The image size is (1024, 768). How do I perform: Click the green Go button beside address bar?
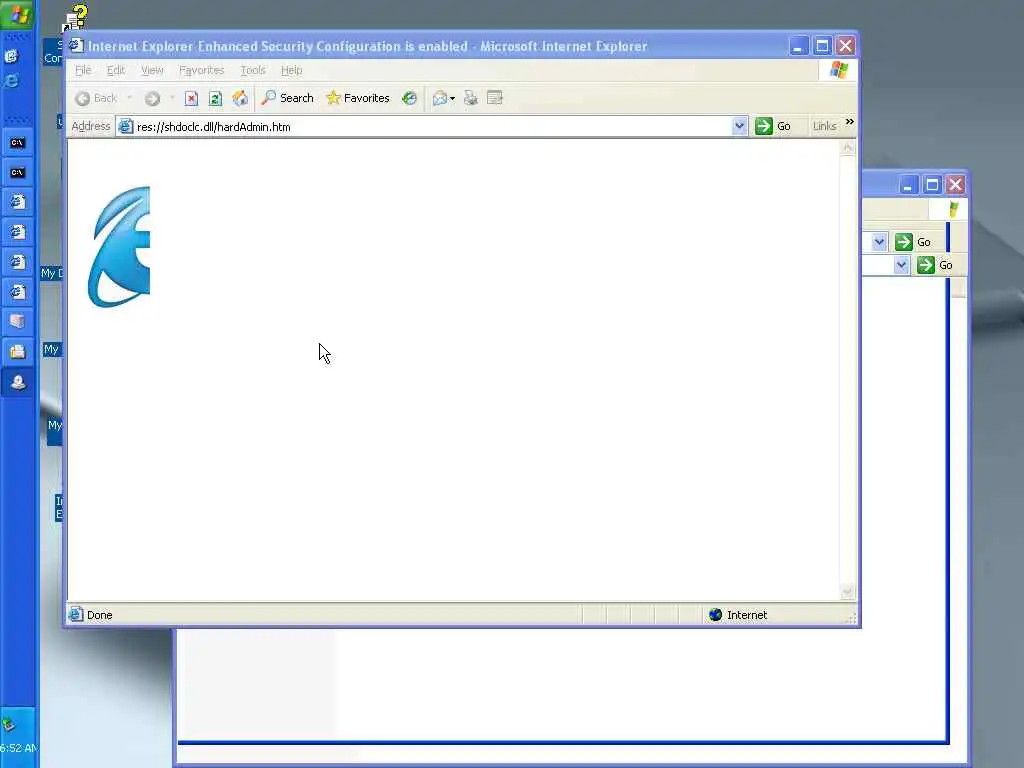(773, 126)
